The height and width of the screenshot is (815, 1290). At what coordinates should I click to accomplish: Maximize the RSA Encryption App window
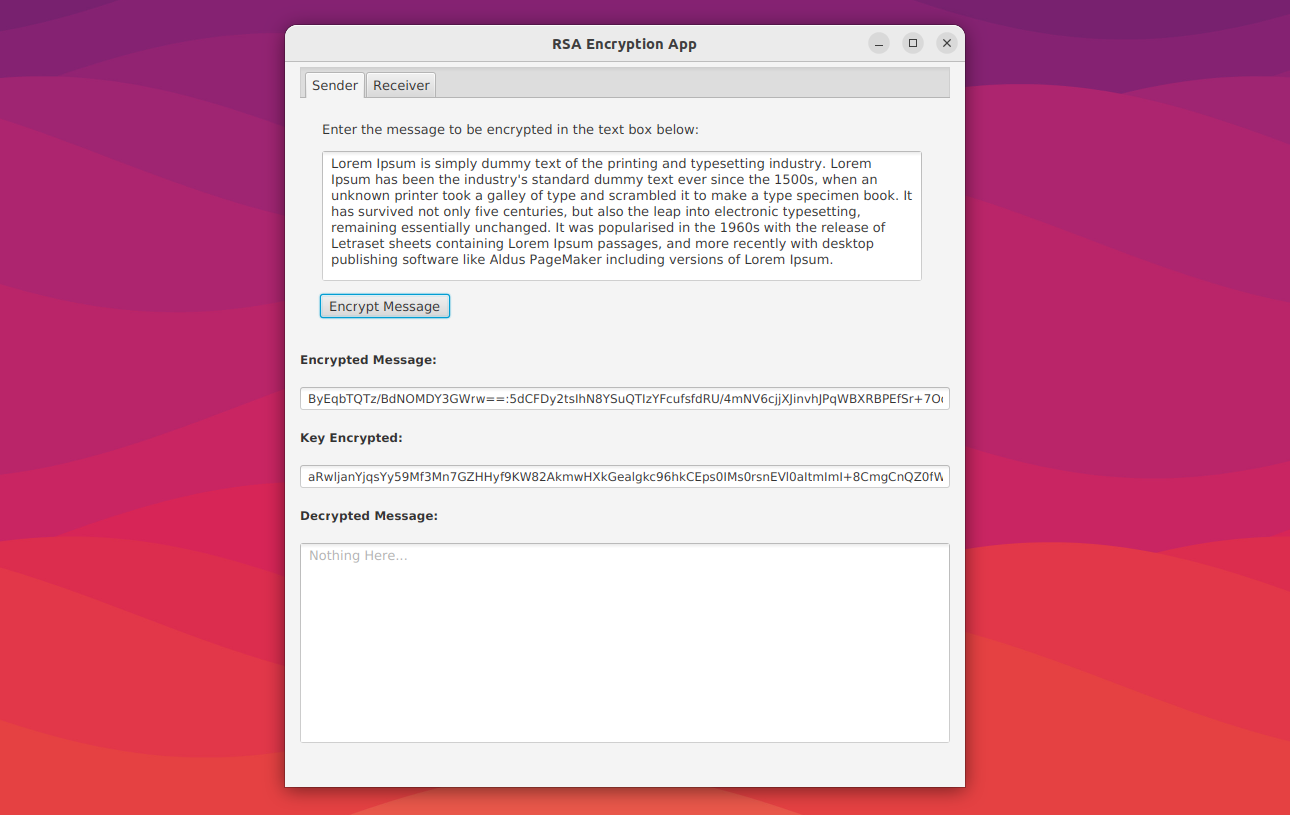point(913,43)
